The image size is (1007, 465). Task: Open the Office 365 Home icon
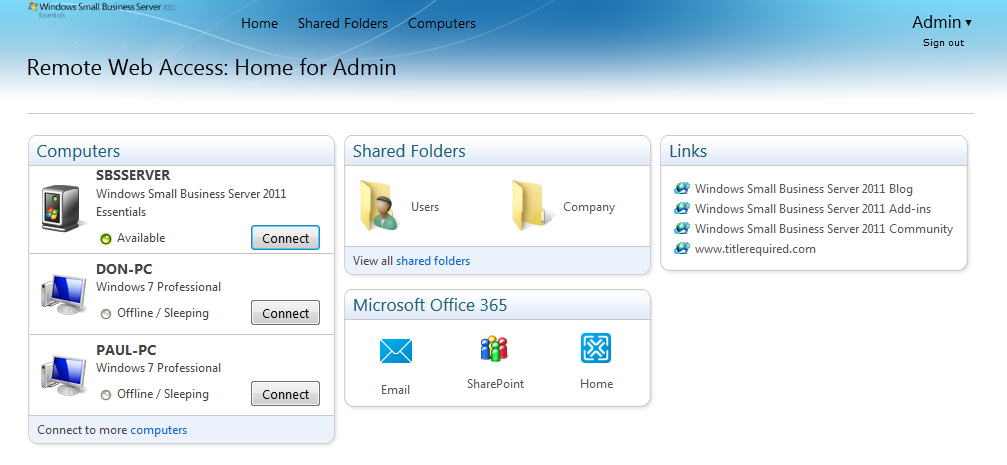[596, 349]
